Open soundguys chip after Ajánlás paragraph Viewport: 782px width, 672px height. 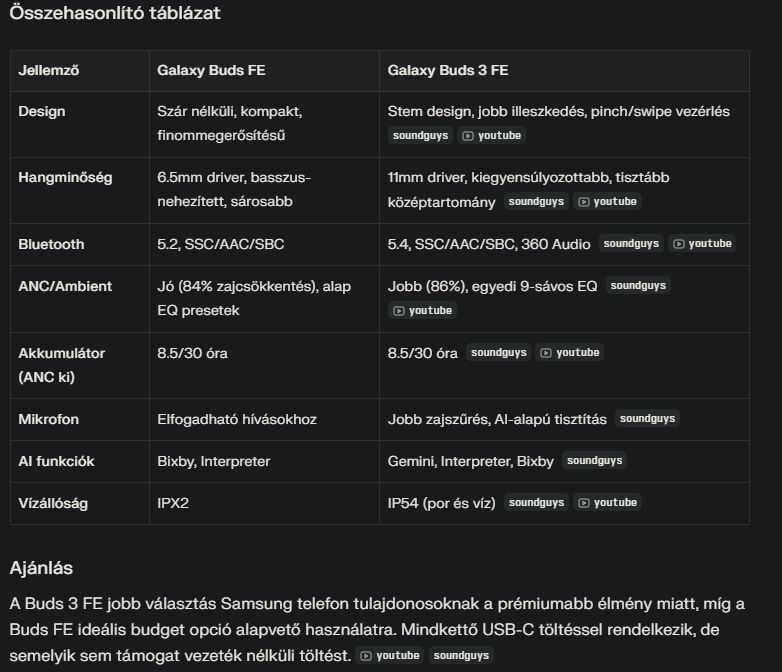[461, 655]
